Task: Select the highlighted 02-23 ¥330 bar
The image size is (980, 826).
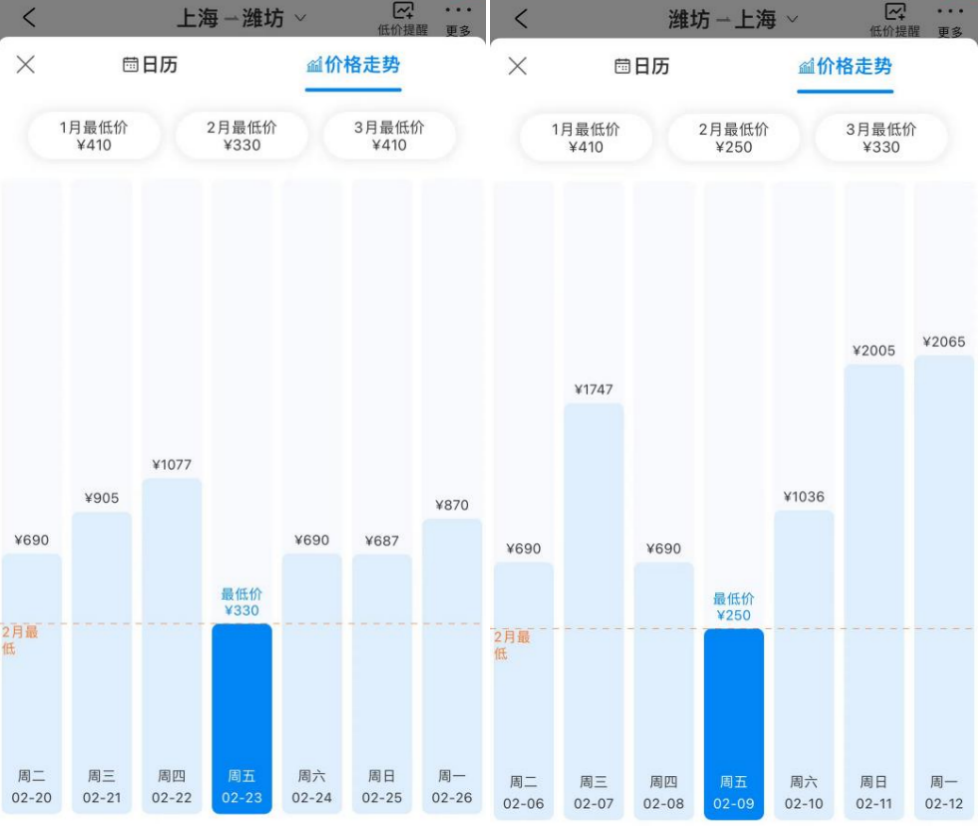Action: pos(242,719)
